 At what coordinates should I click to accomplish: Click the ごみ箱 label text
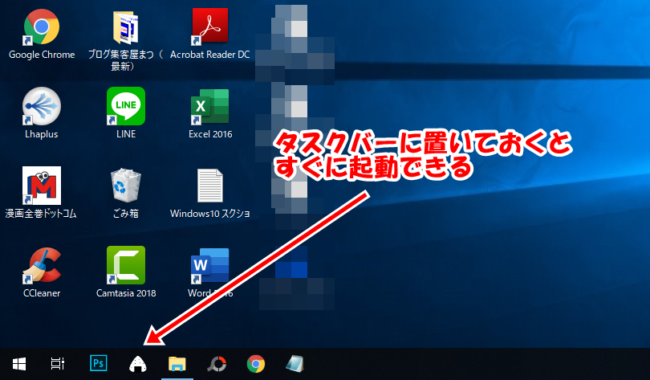click(x=126, y=214)
